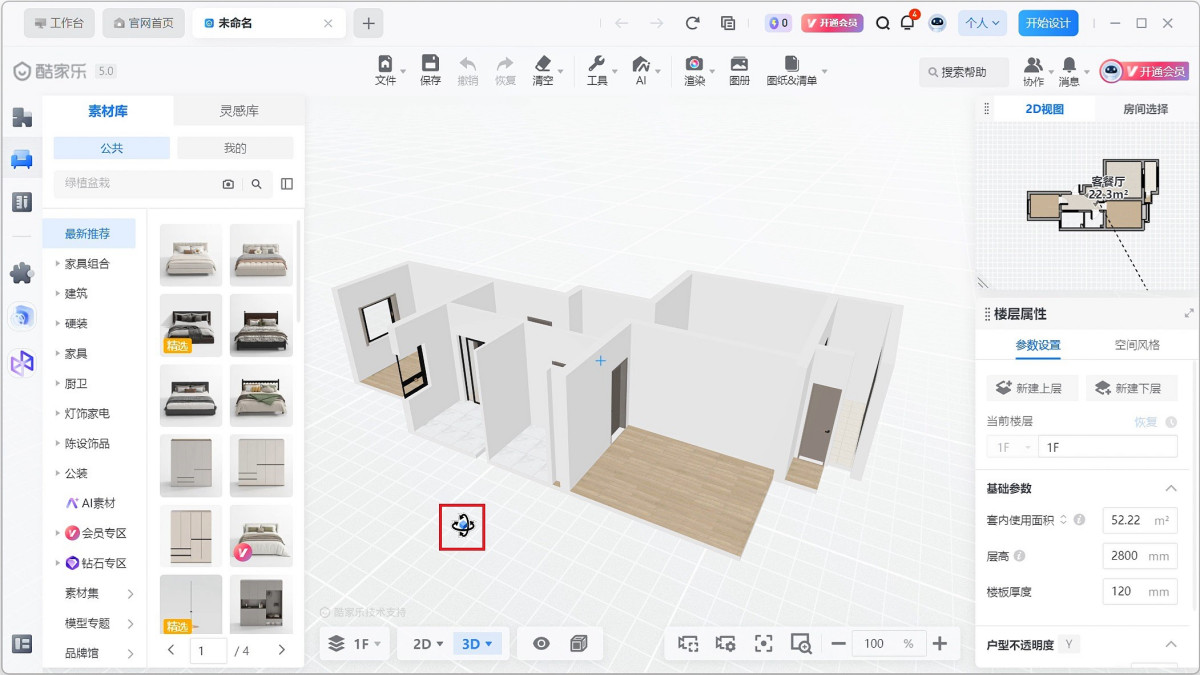Open the 空间风格 tab
The height and width of the screenshot is (675, 1200).
(x=1137, y=345)
